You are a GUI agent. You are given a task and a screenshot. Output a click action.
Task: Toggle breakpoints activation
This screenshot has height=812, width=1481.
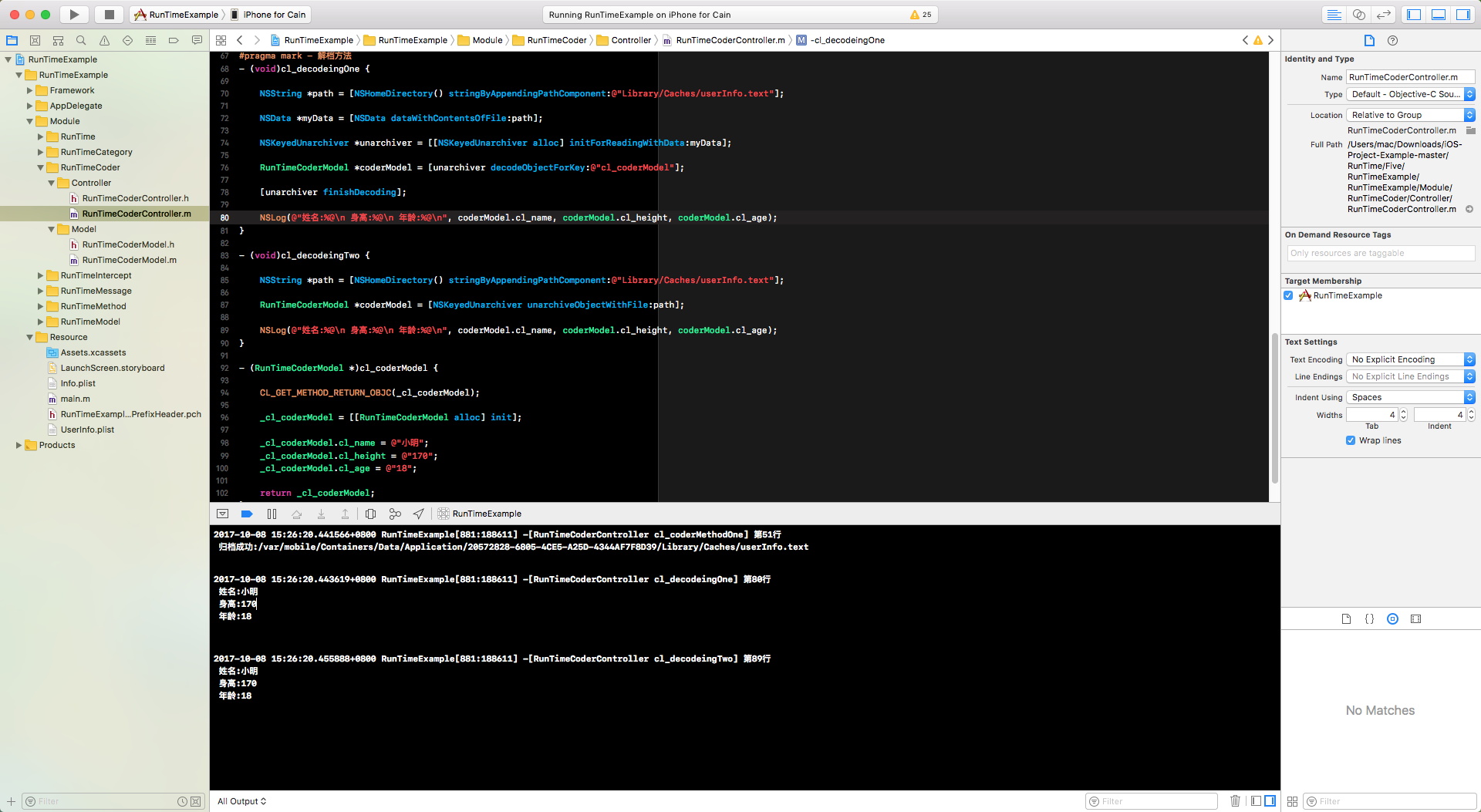click(247, 514)
